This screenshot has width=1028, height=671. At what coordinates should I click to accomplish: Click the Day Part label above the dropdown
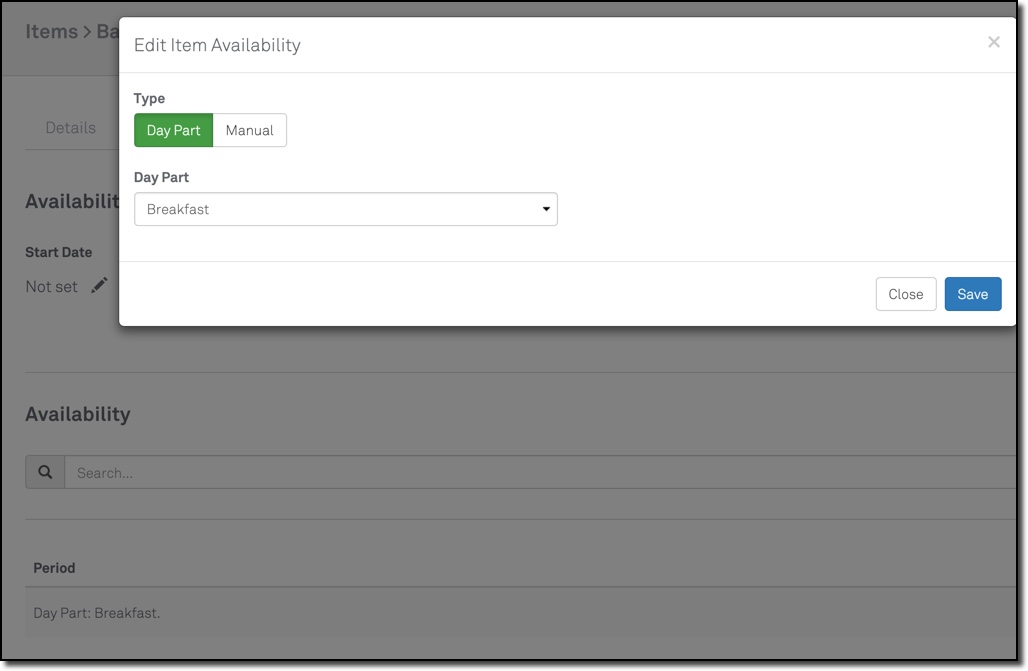[161, 177]
